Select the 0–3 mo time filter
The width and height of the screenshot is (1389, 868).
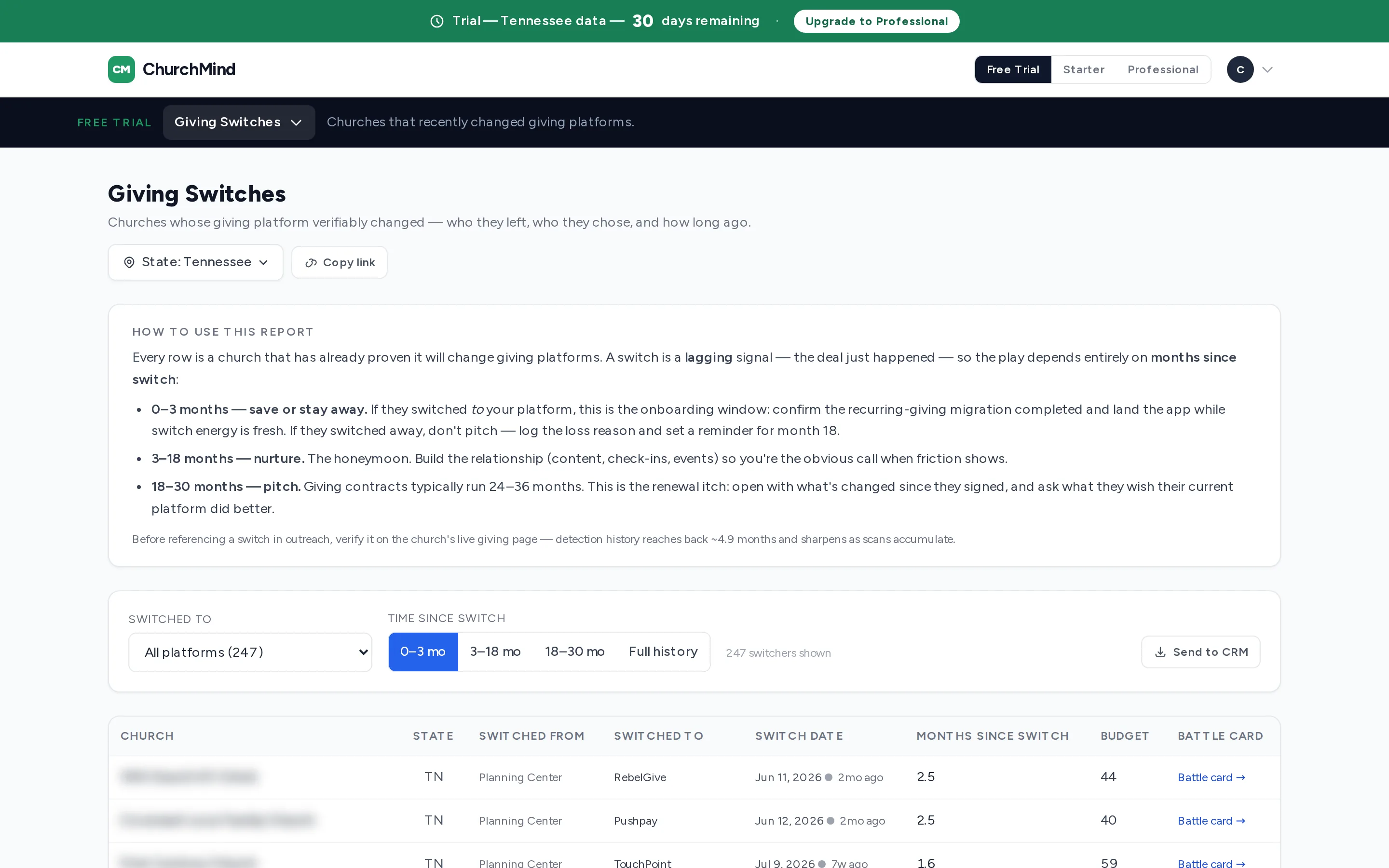pyautogui.click(x=423, y=651)
